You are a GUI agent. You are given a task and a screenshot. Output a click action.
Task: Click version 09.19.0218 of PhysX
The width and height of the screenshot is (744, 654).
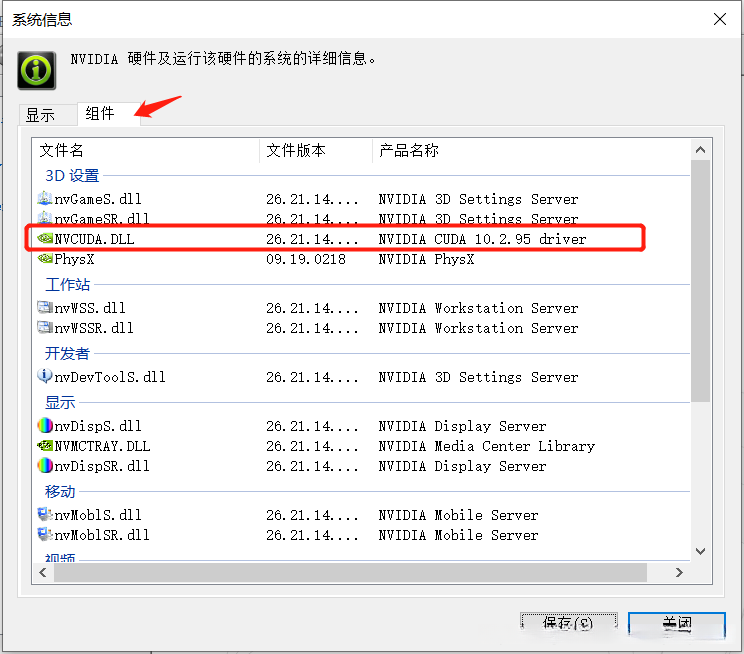(x=306, y=259)
